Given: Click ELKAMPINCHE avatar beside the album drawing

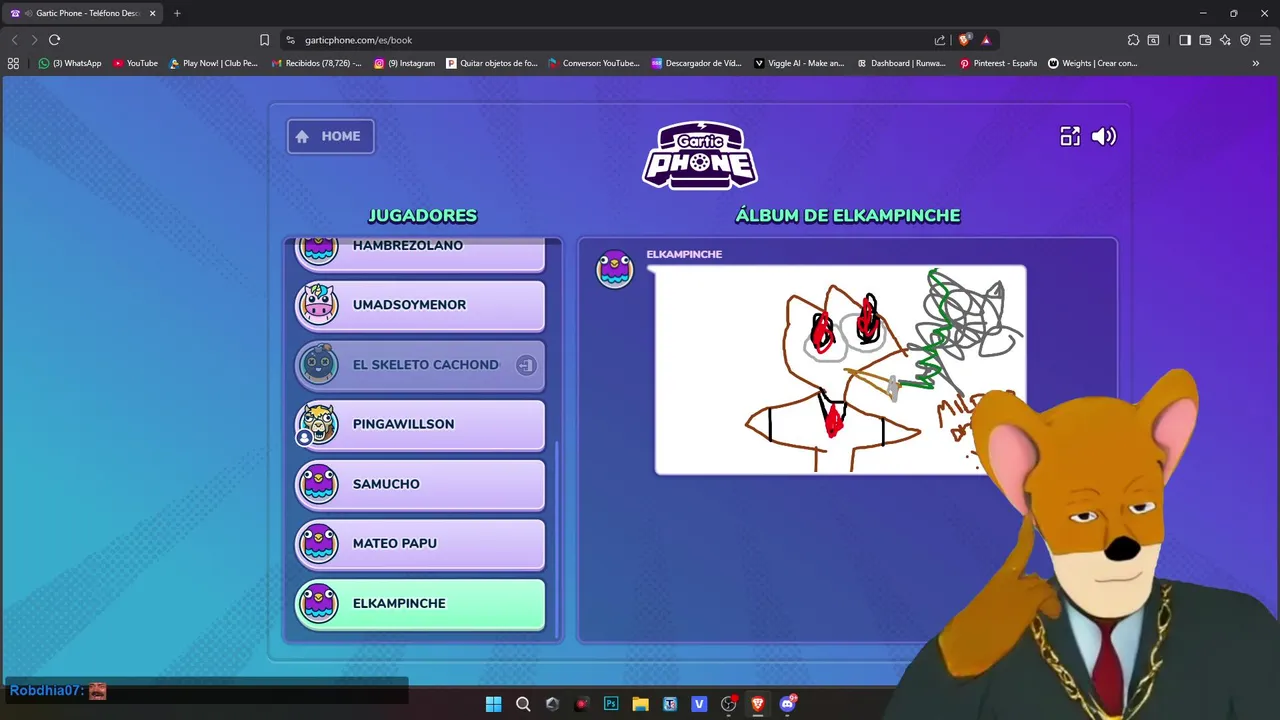Looking at the screenshot, I should point(615,269).
